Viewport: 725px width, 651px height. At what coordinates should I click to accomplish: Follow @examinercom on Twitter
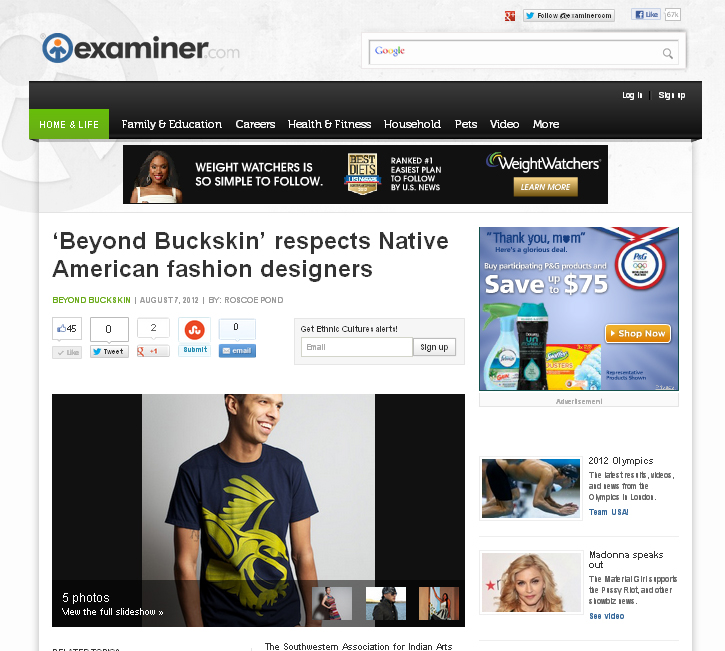click(x=569, y=16)
